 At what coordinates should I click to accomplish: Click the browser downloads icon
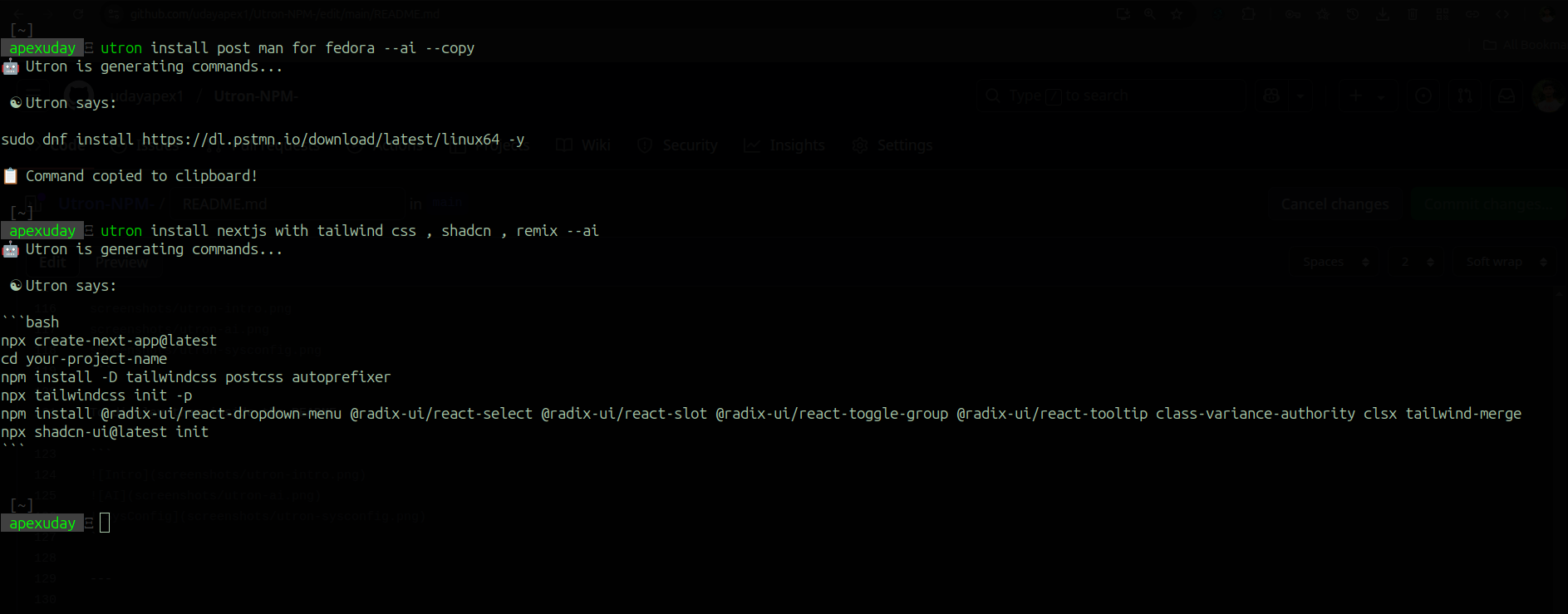1383,14
